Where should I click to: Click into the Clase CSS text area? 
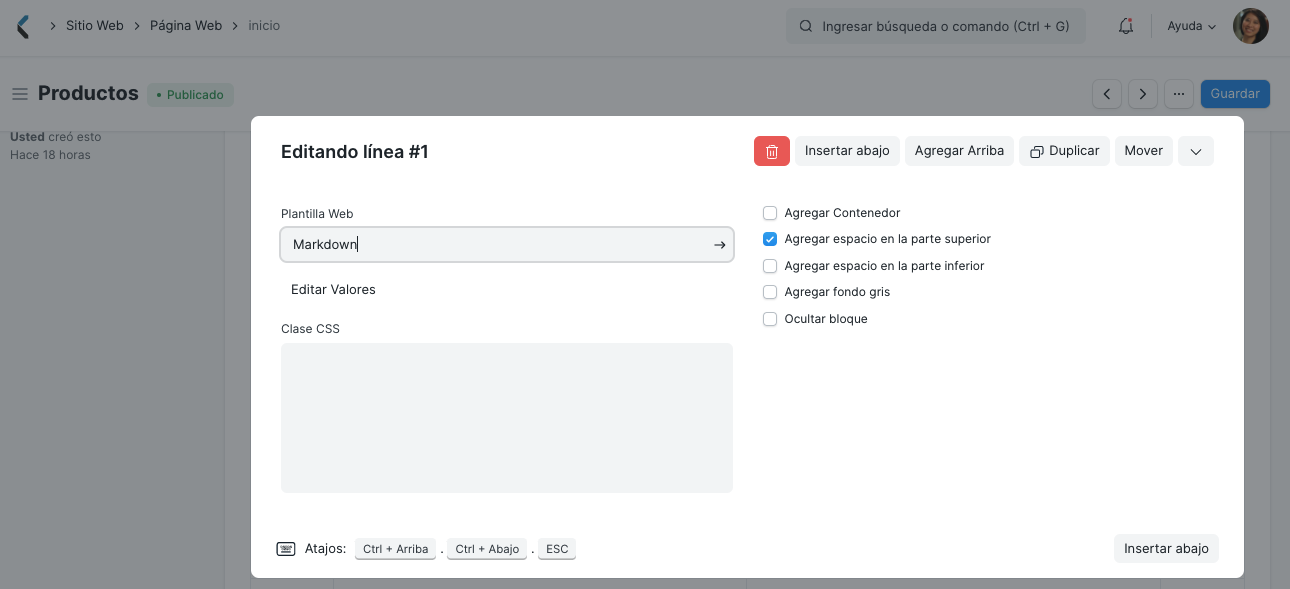point(507,418)
